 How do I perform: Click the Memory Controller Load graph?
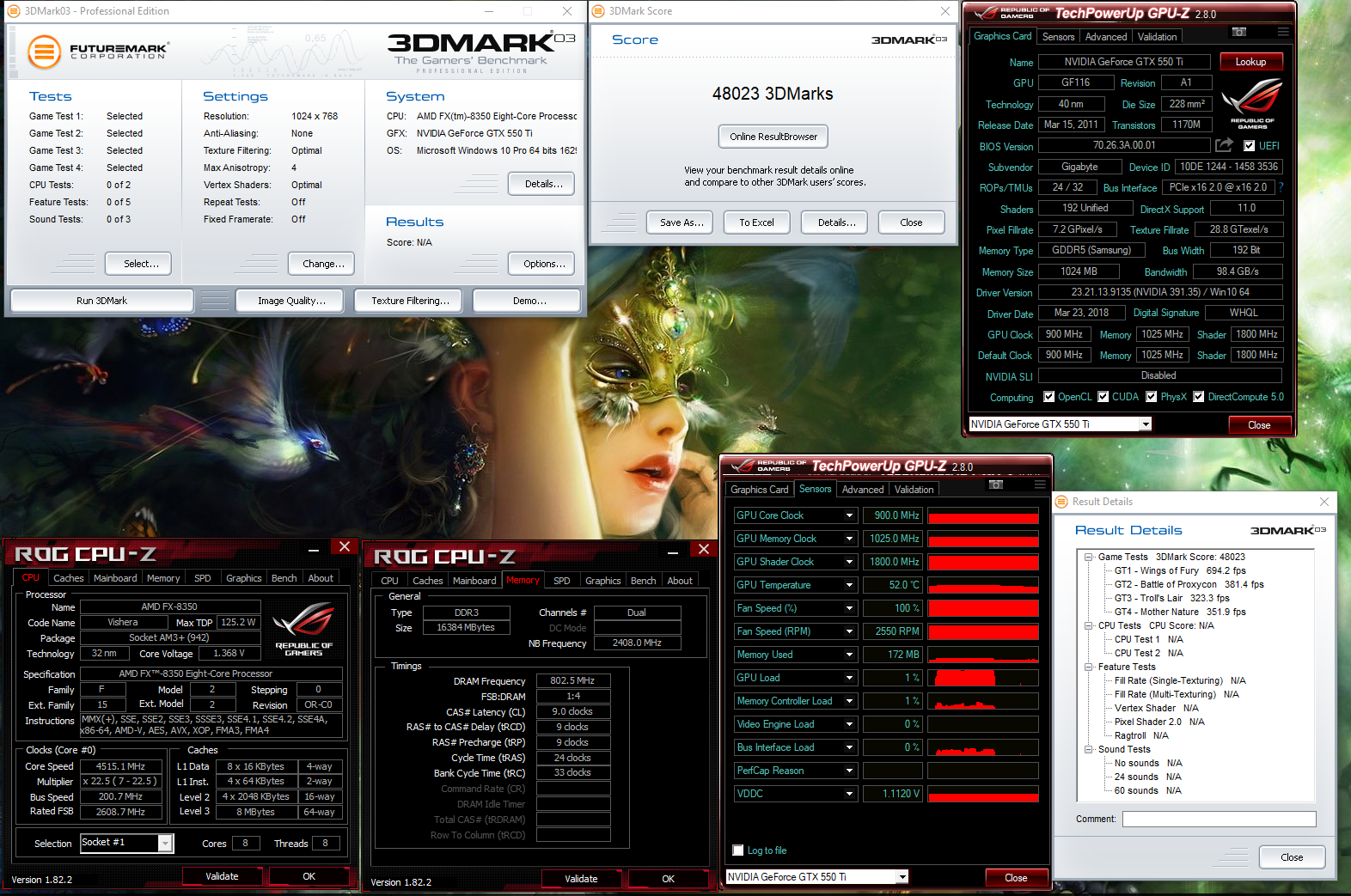coord(983,701)
